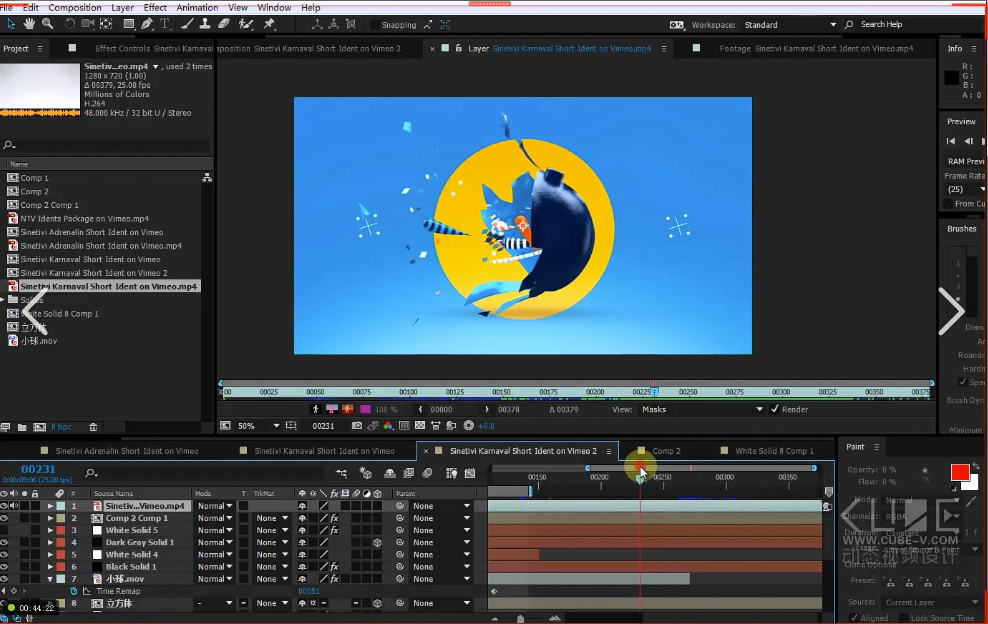Open the Graph Editor icon

pyautogui.click(x=470, y=473)
